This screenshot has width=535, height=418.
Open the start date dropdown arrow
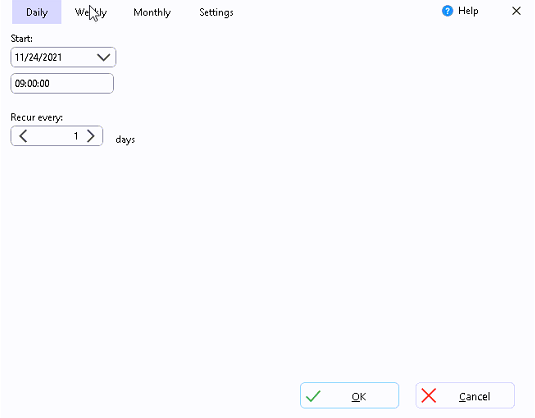[x=103, y=57]
